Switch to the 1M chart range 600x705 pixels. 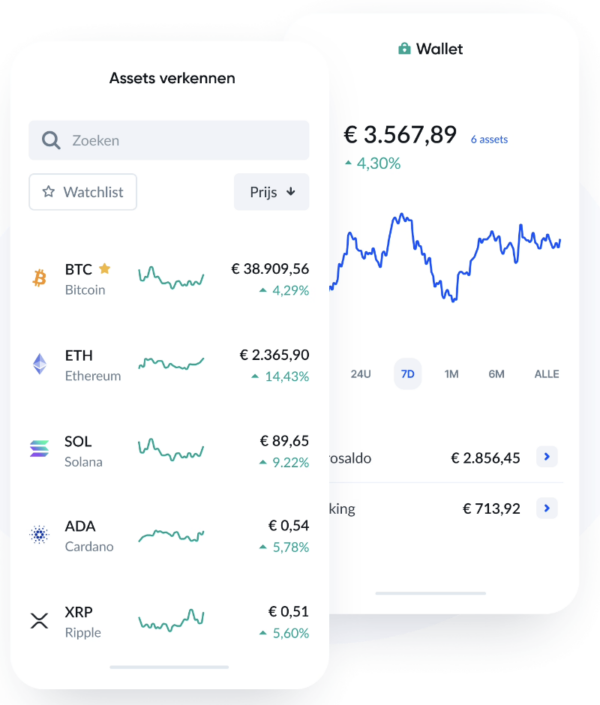click(x=451, y=374)
